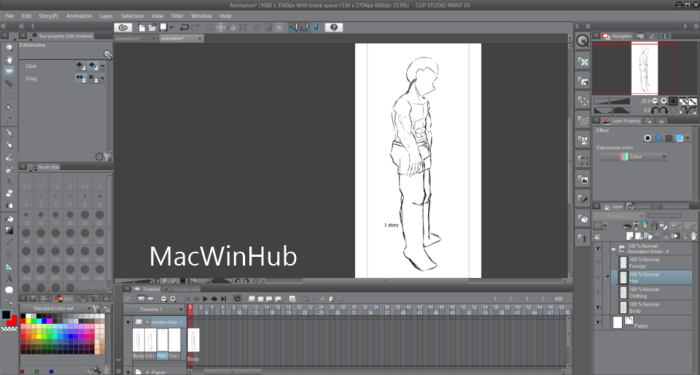Screen dimensions: 700x375
Task: Toggle visibility of Body layer
Action: coord(598,308)
